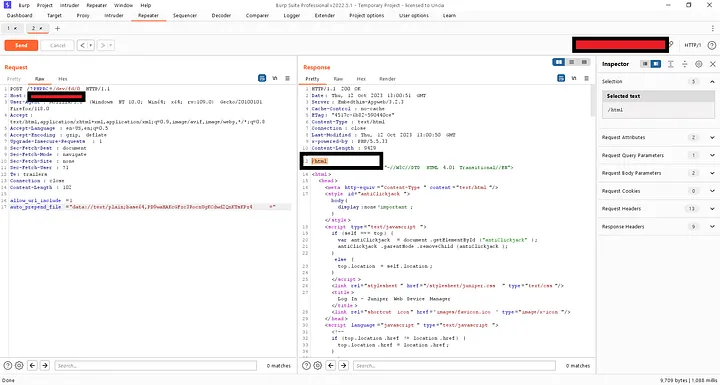720x385 pixels.
Task: Go to next match in response search
Action: point(343,366)
